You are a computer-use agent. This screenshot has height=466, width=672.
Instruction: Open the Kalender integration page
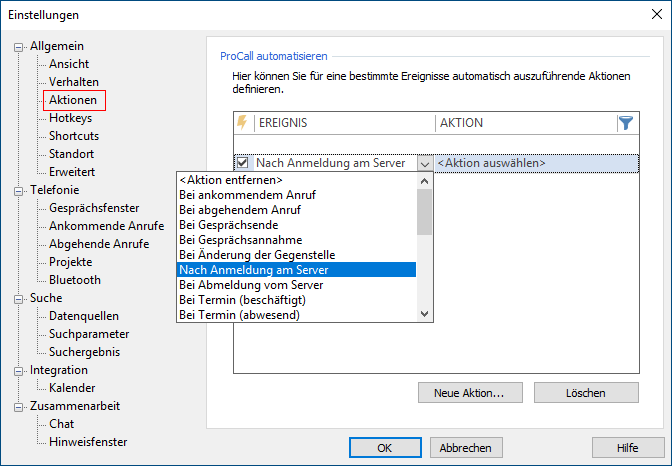[x=72, y=388]
